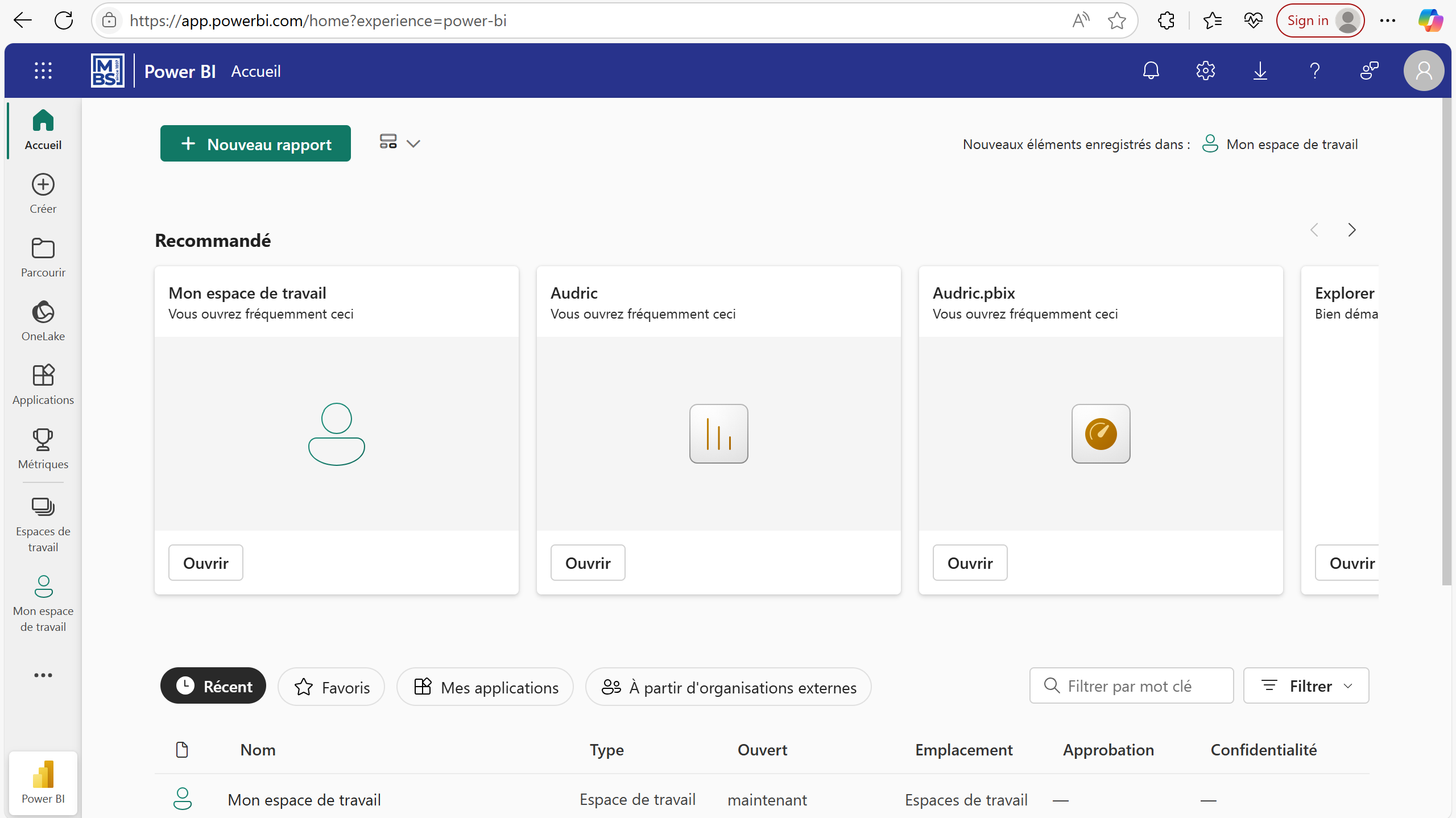Show next recommended items
1456x818 pixels.
click(1352, 230)
